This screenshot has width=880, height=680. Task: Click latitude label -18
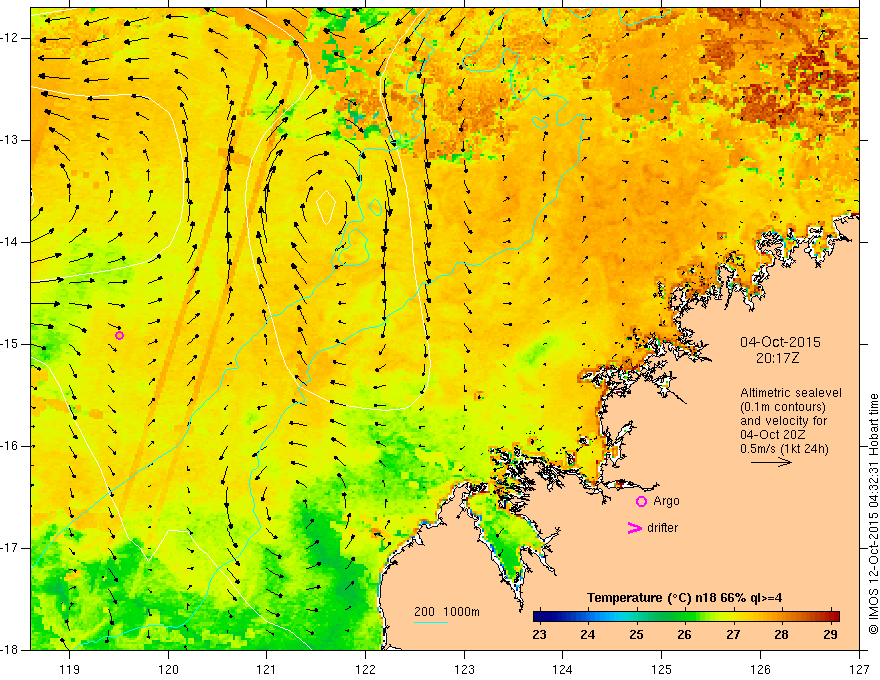9,650
